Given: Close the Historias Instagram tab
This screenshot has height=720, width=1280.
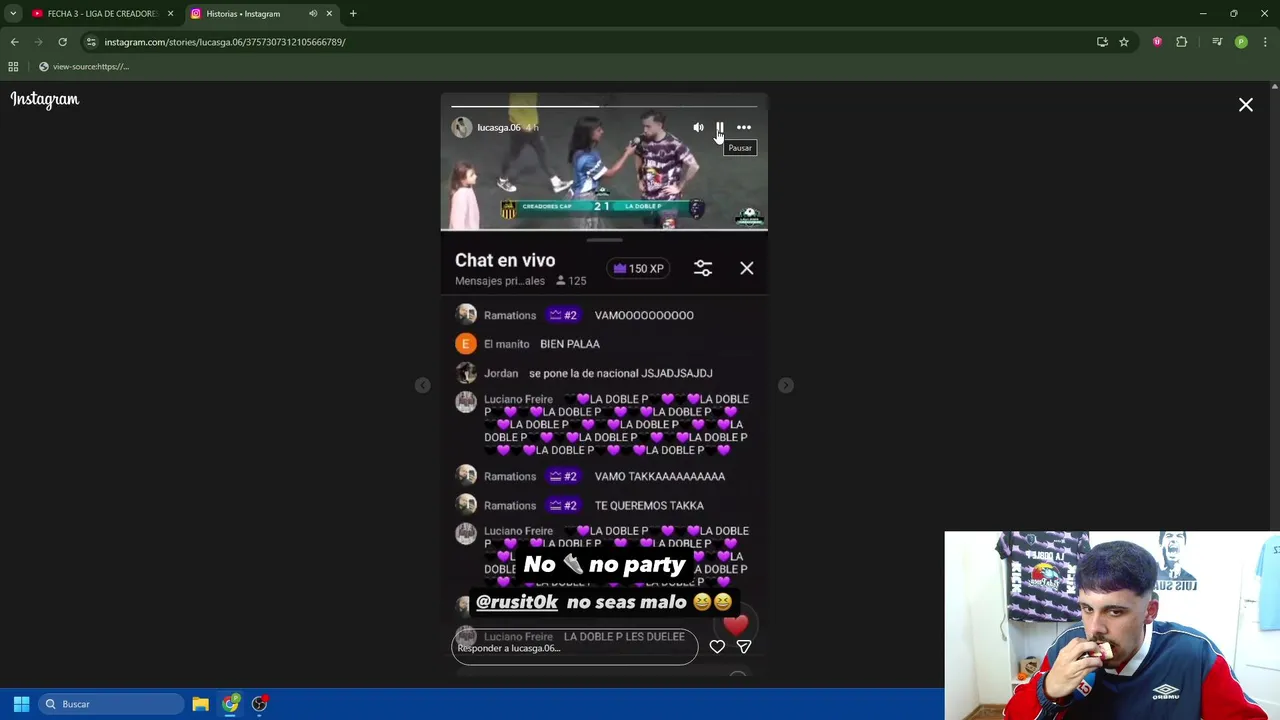Looking at the screenshot, I should click(329, 14).
